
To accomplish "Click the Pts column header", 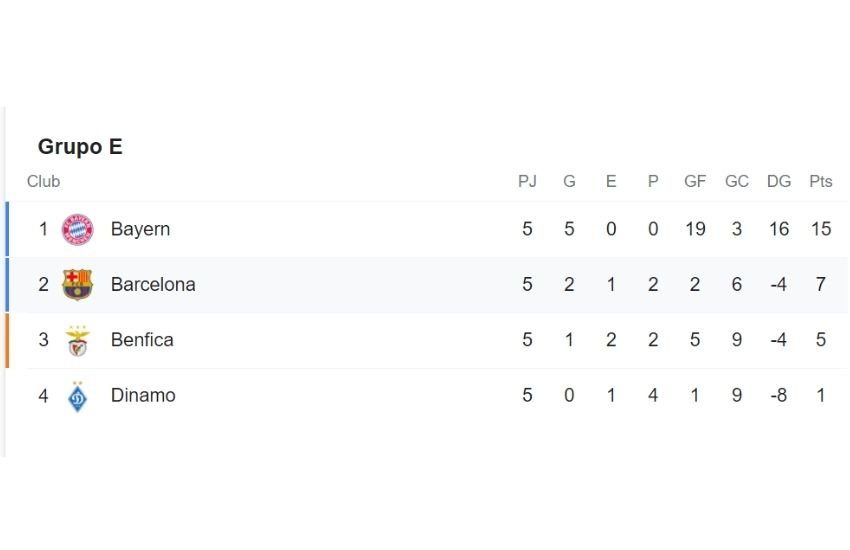I will click(821, 181).
